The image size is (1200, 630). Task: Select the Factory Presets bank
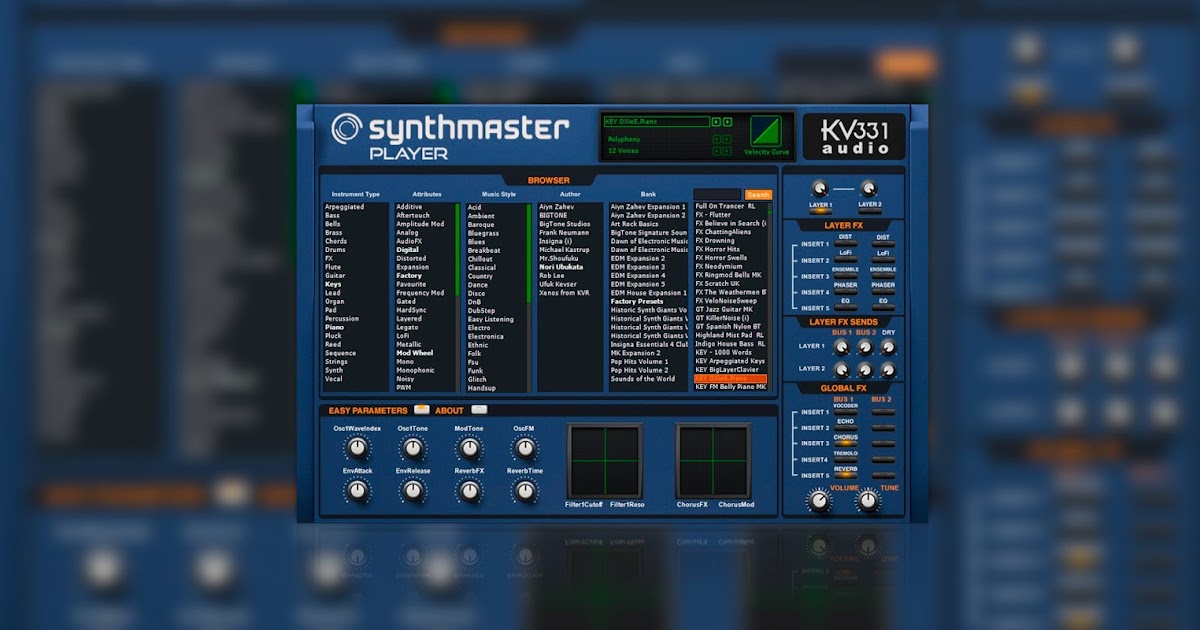(x=636, y=300)
